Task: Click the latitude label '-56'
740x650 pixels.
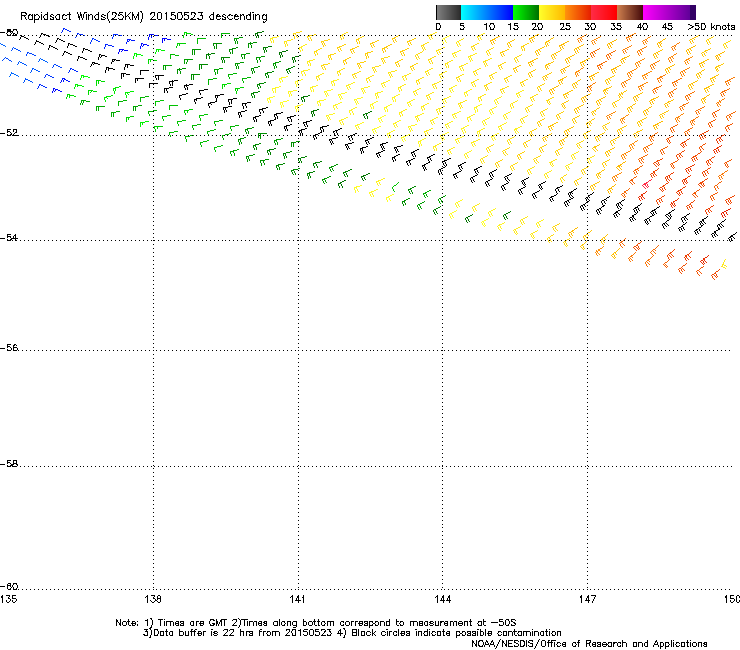Action: [x=9, y=347]
